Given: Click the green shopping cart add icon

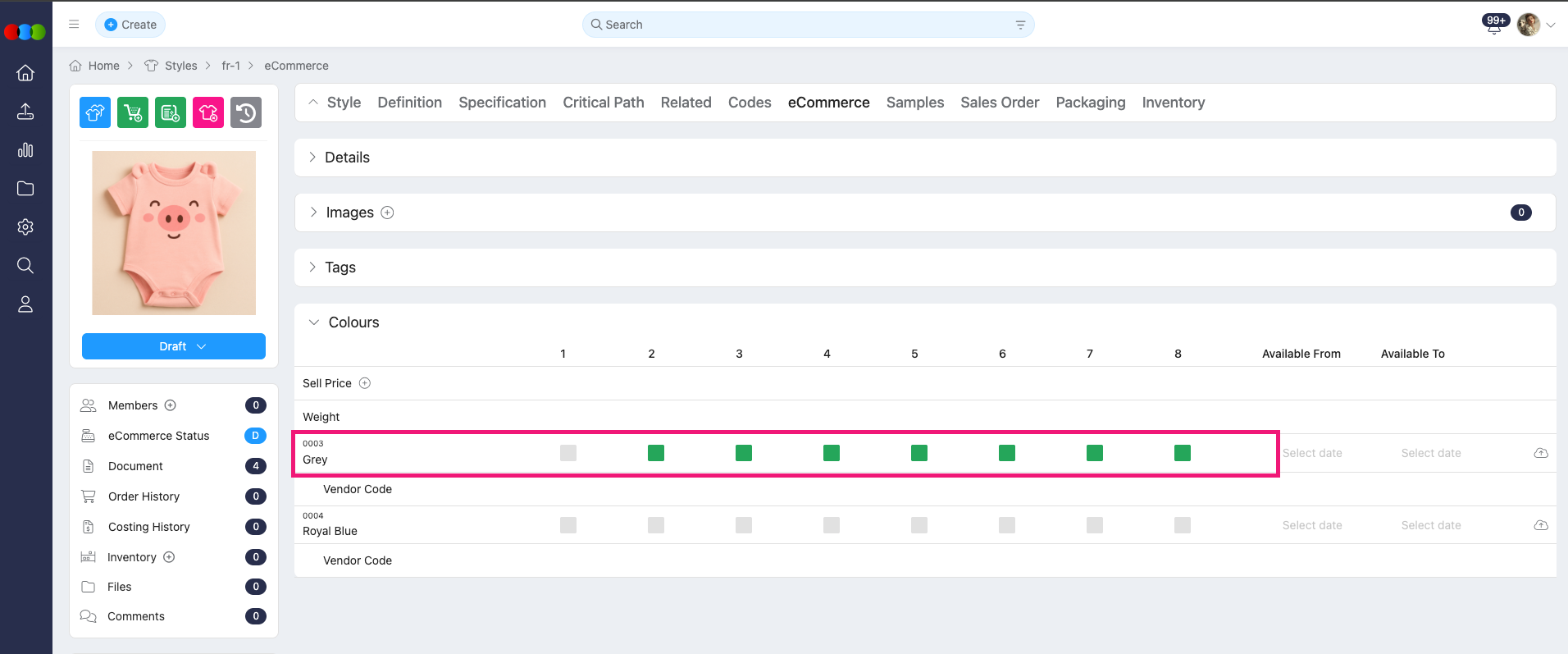Looking at the screenshot, I should (x=133, y=112).
